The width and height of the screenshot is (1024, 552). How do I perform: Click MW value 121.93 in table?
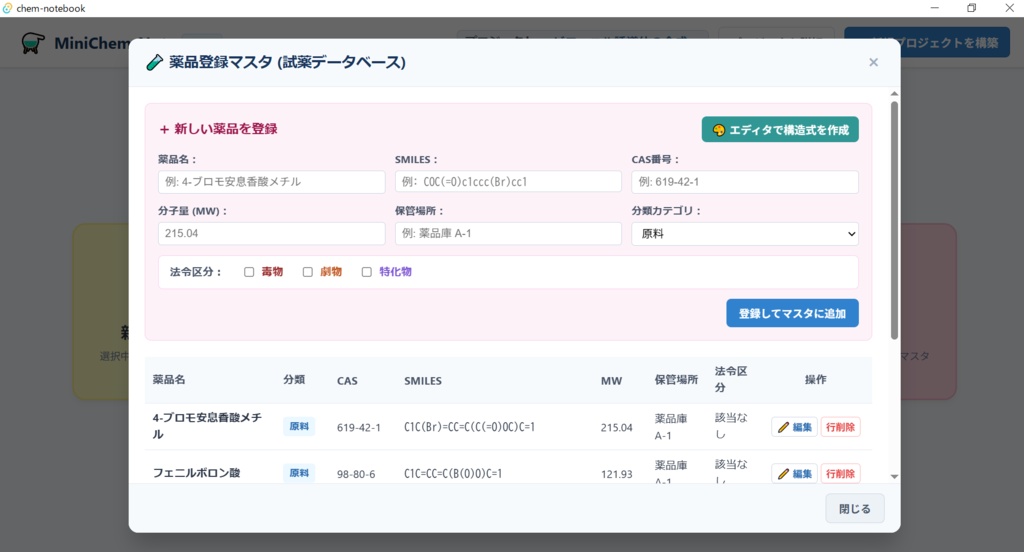(x=616, y=474)
